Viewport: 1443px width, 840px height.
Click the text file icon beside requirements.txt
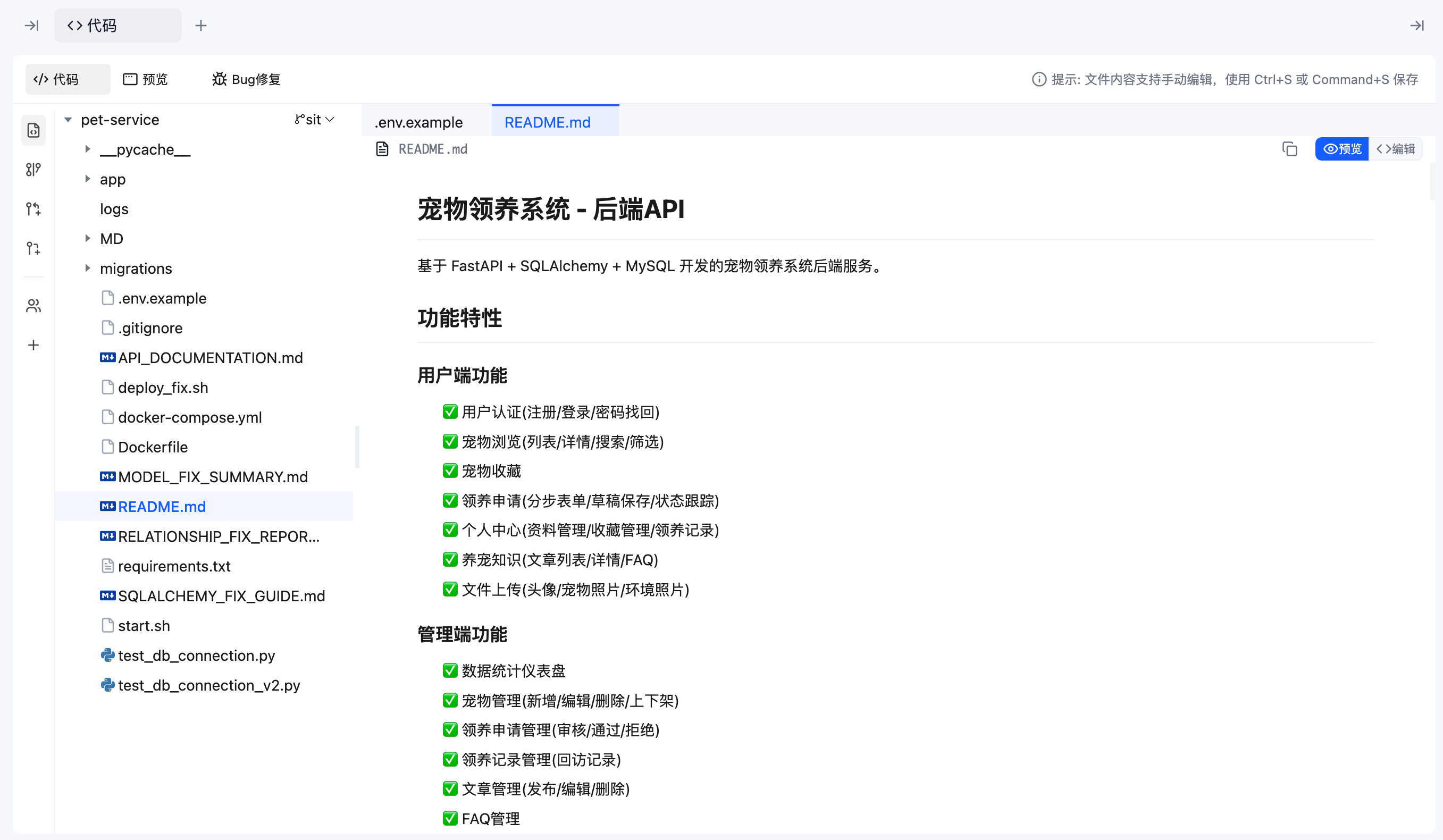point(107,566)
